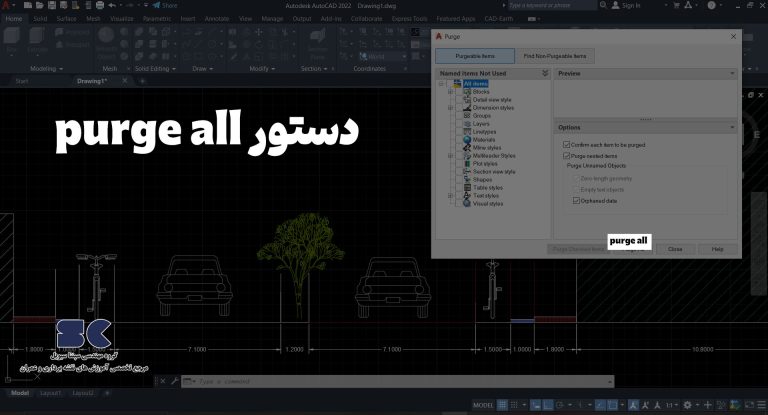Viewport: 768px width, 415px height.
Task: Click the new drawing tab plus button
Action: [x=143, y=81]
